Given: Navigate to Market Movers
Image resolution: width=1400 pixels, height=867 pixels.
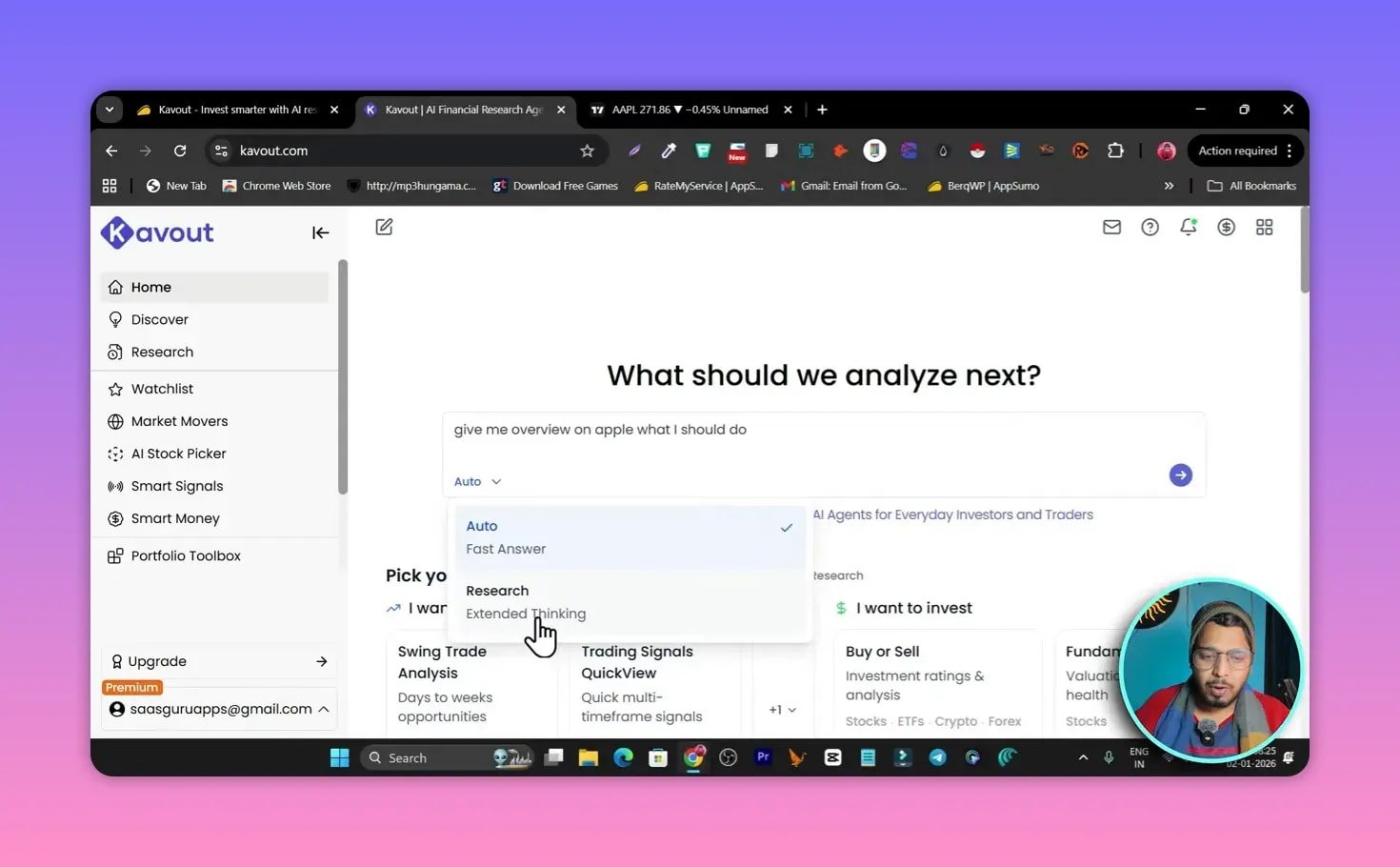Looking at the screenshot, I should (x=179, y=421).
